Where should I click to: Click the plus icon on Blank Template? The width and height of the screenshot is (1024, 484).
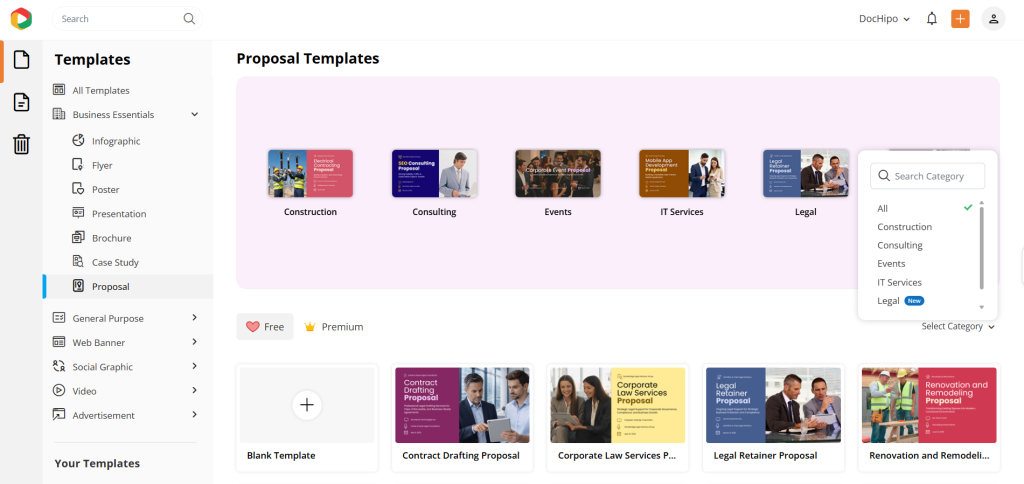tap(307, 405)
